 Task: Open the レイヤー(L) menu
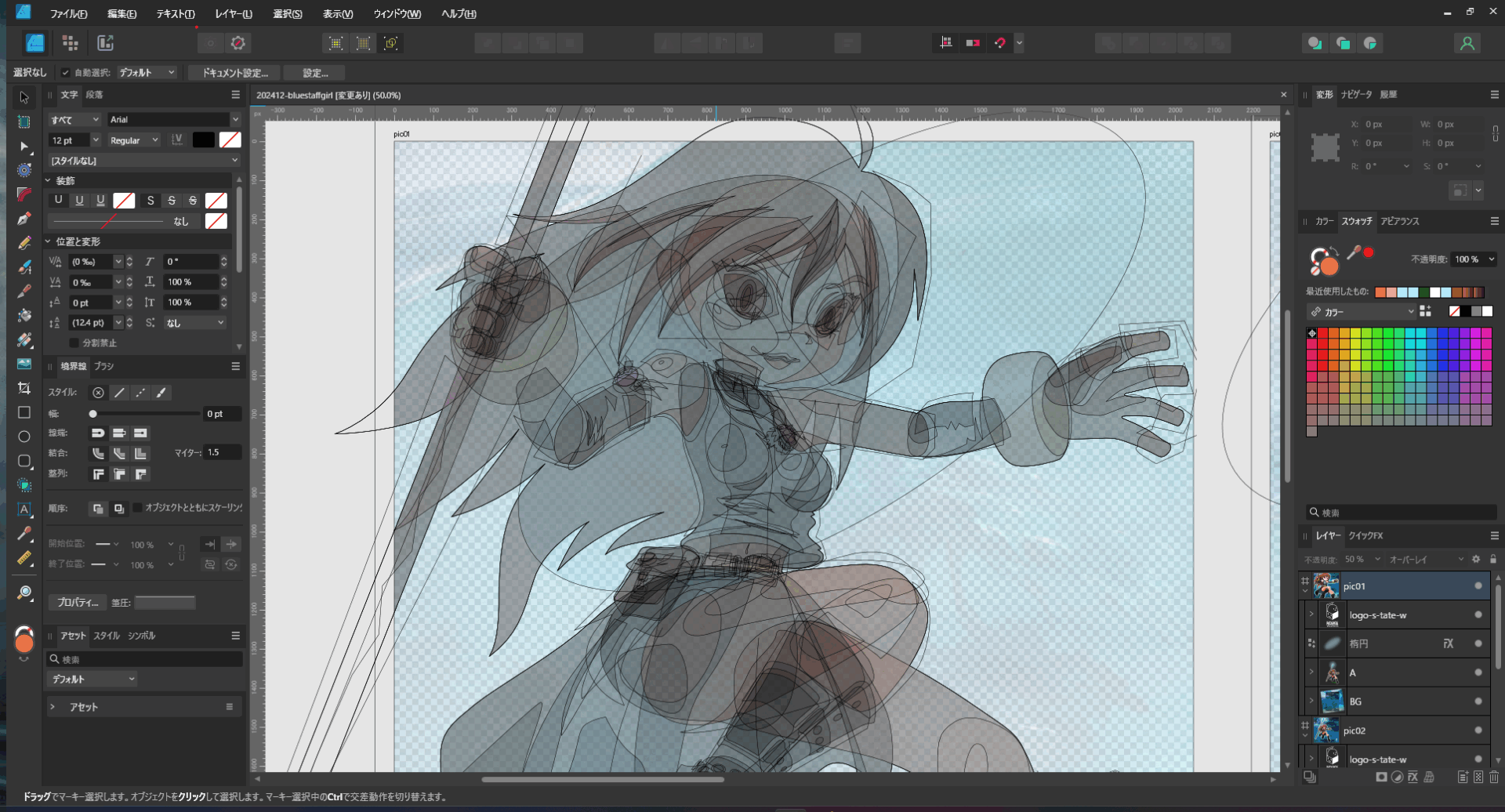click(234, 14)
